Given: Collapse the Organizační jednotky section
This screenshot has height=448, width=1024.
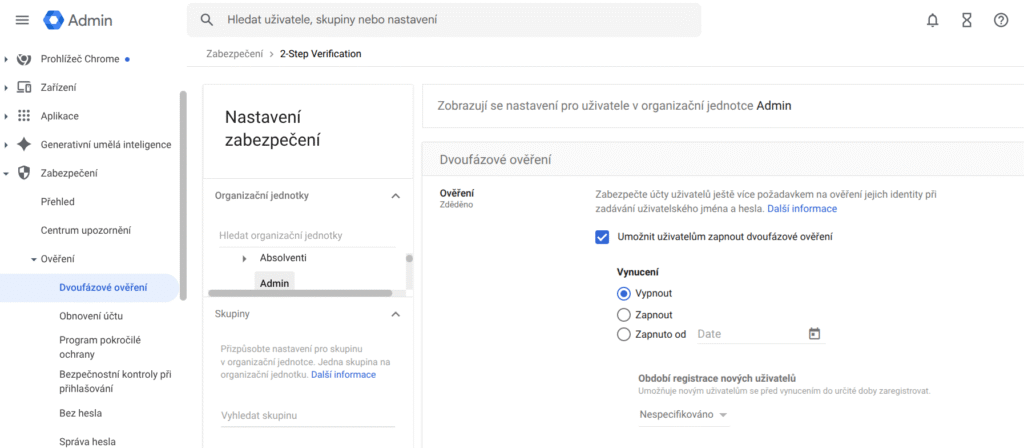Looking at the screenshot, I should click(395, 196).
